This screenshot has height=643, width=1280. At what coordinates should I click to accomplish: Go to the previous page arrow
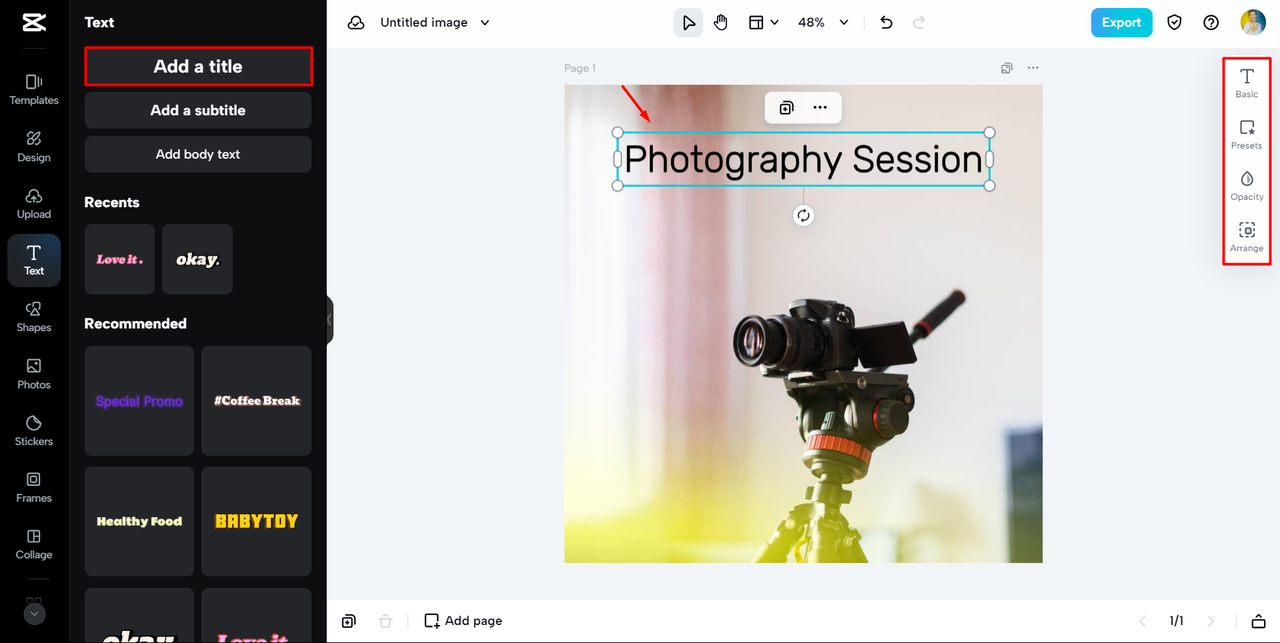(1143, 621)
